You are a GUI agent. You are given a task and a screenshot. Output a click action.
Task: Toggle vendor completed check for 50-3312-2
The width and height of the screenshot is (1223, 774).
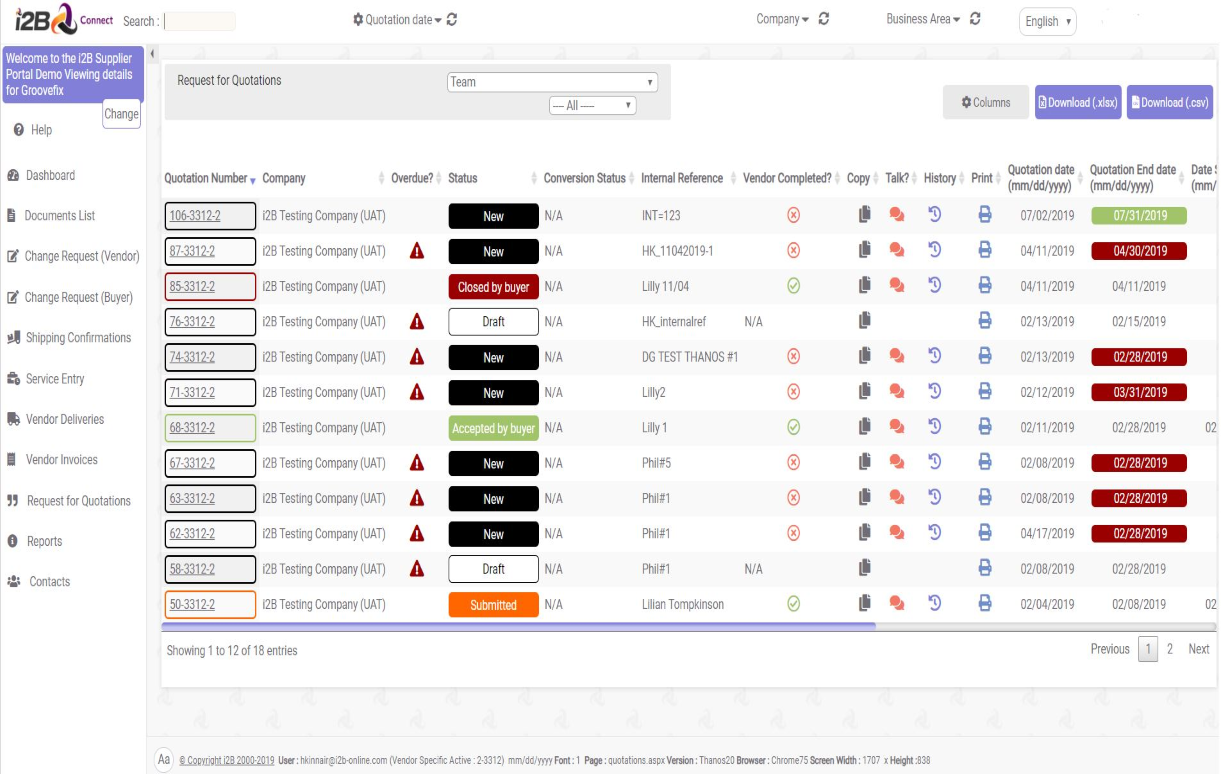(793, 603)
